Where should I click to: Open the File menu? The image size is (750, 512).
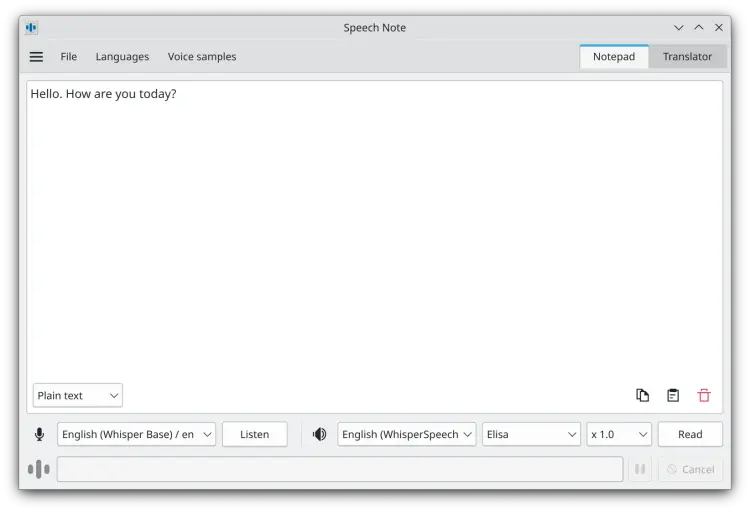(68, 56)
